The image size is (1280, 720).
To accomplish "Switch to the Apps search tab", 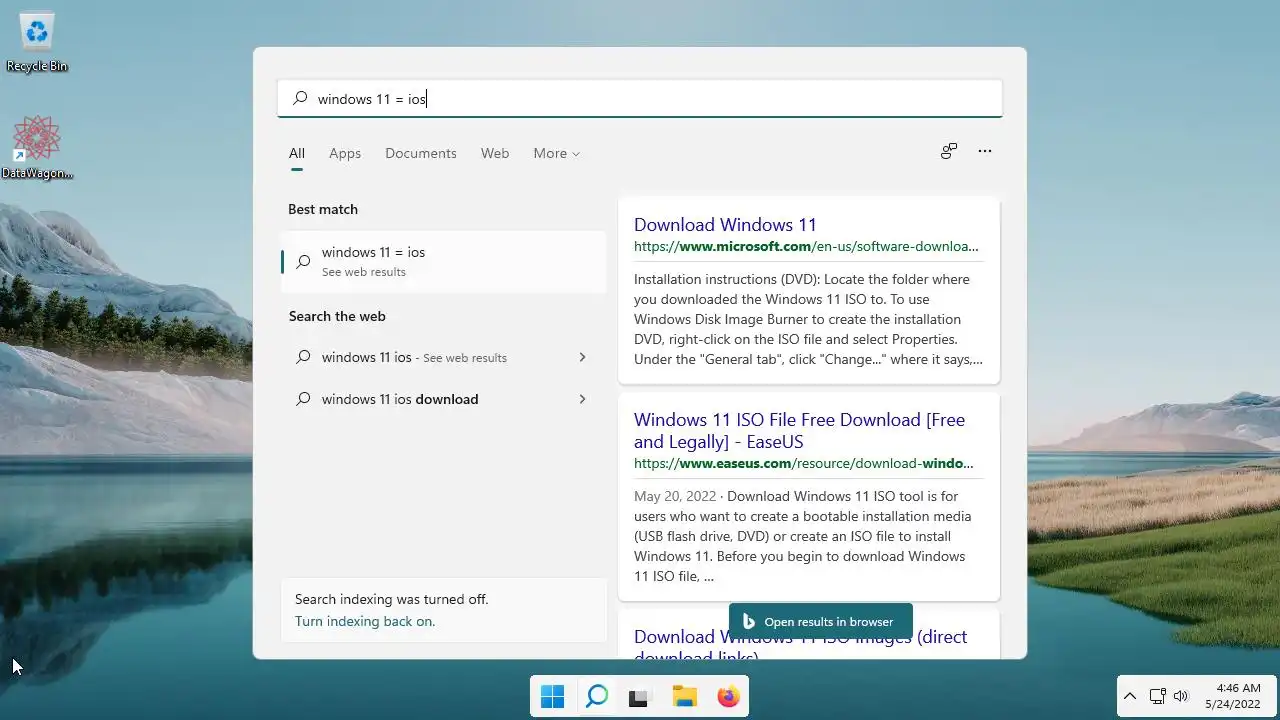I will click(345, 153).
